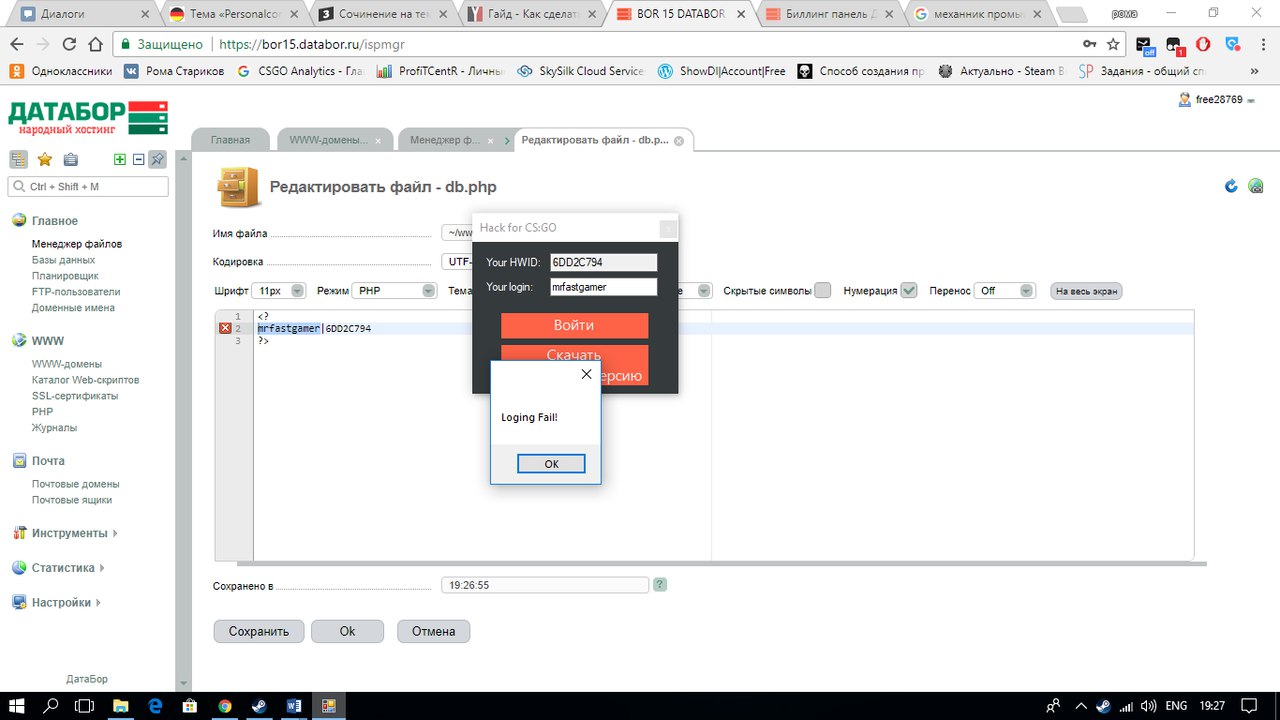Click the Сохранить button

pyautogui.click(x=259, y=631)
